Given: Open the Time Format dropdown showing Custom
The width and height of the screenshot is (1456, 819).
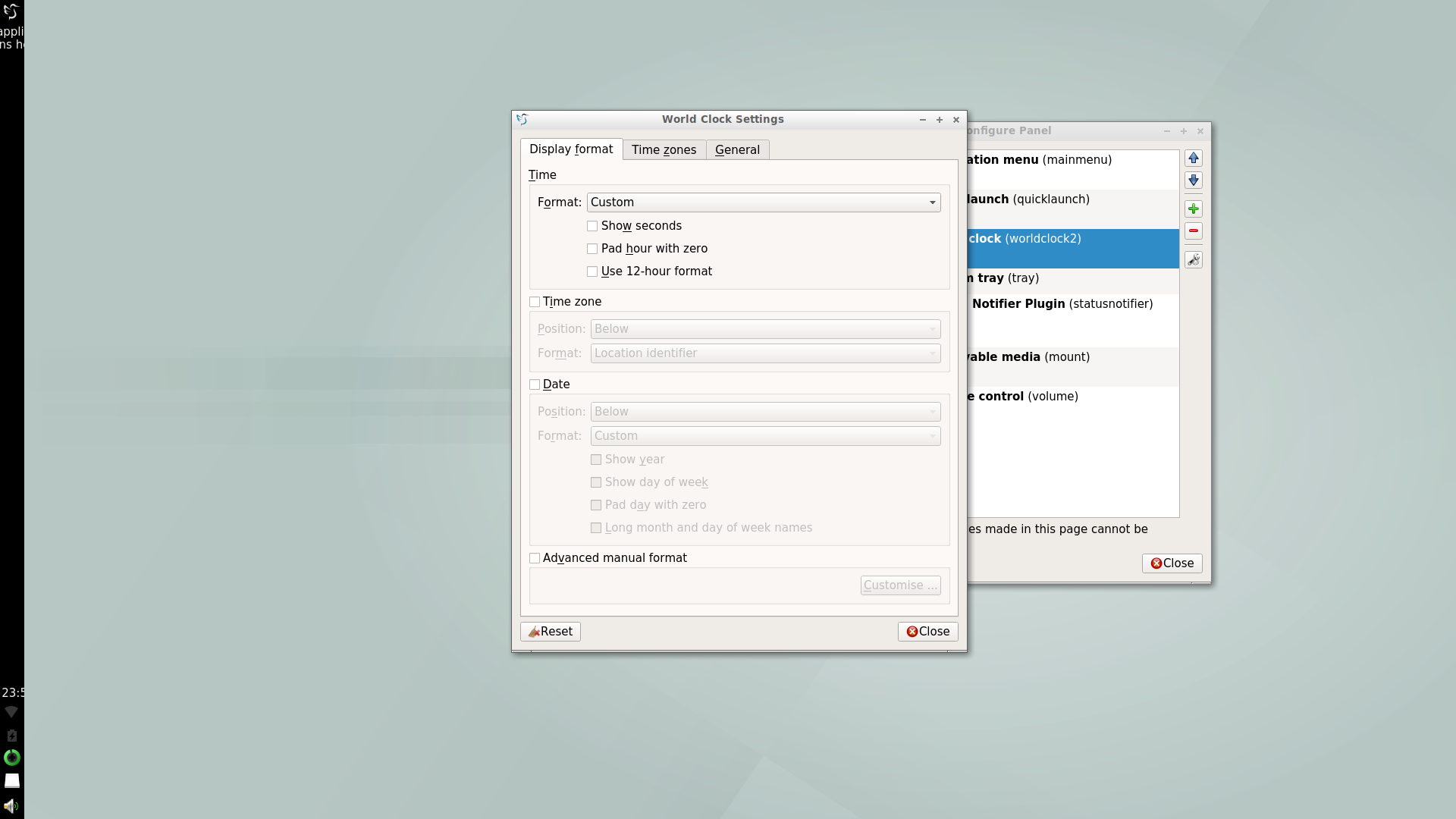Looking at the screenshot, I should (x=763, y=202).
